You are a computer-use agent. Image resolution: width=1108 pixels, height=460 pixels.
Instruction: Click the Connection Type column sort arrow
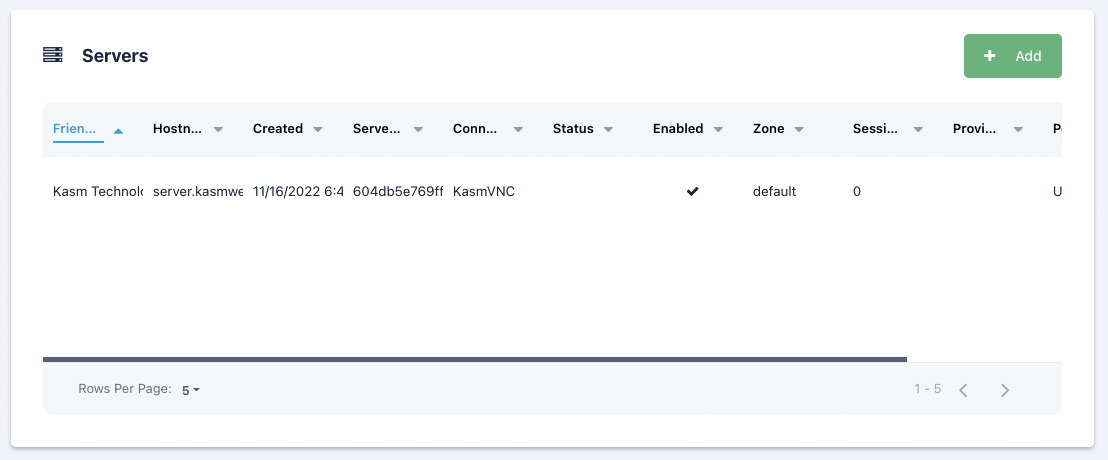pyautogui.click(x=518, y=130)
